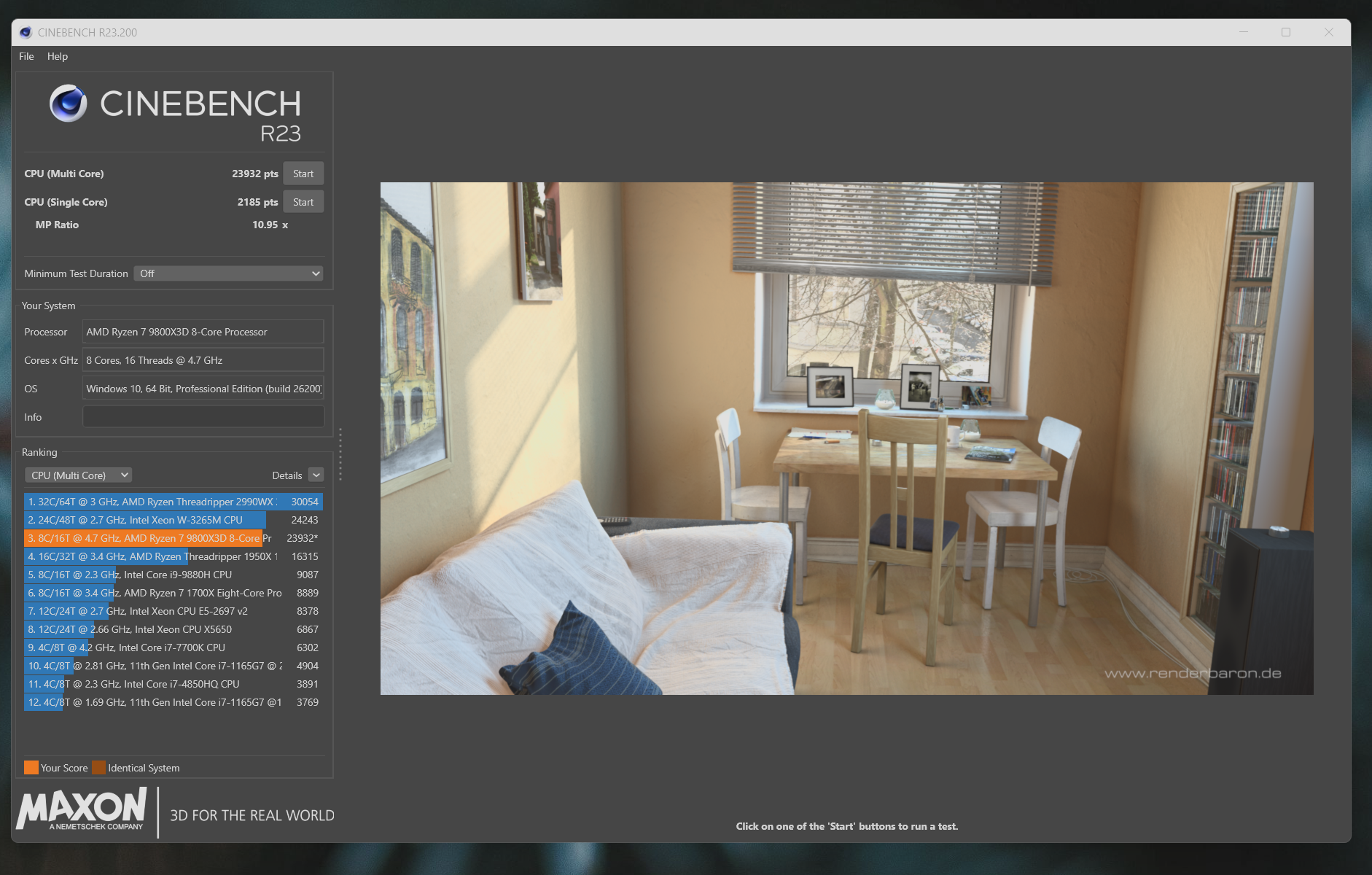This screenshot has height=875, width=1372.
Task: Select the Xeon E5-2697 v2 ranking row
Action: coord(174,611)
